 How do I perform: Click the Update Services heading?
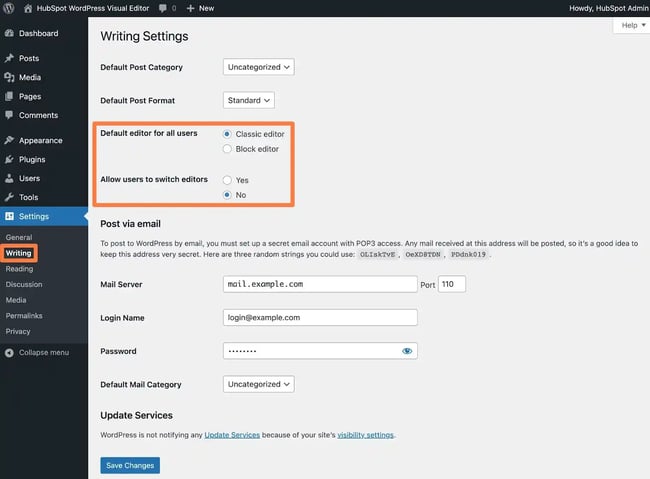point(136,415)
